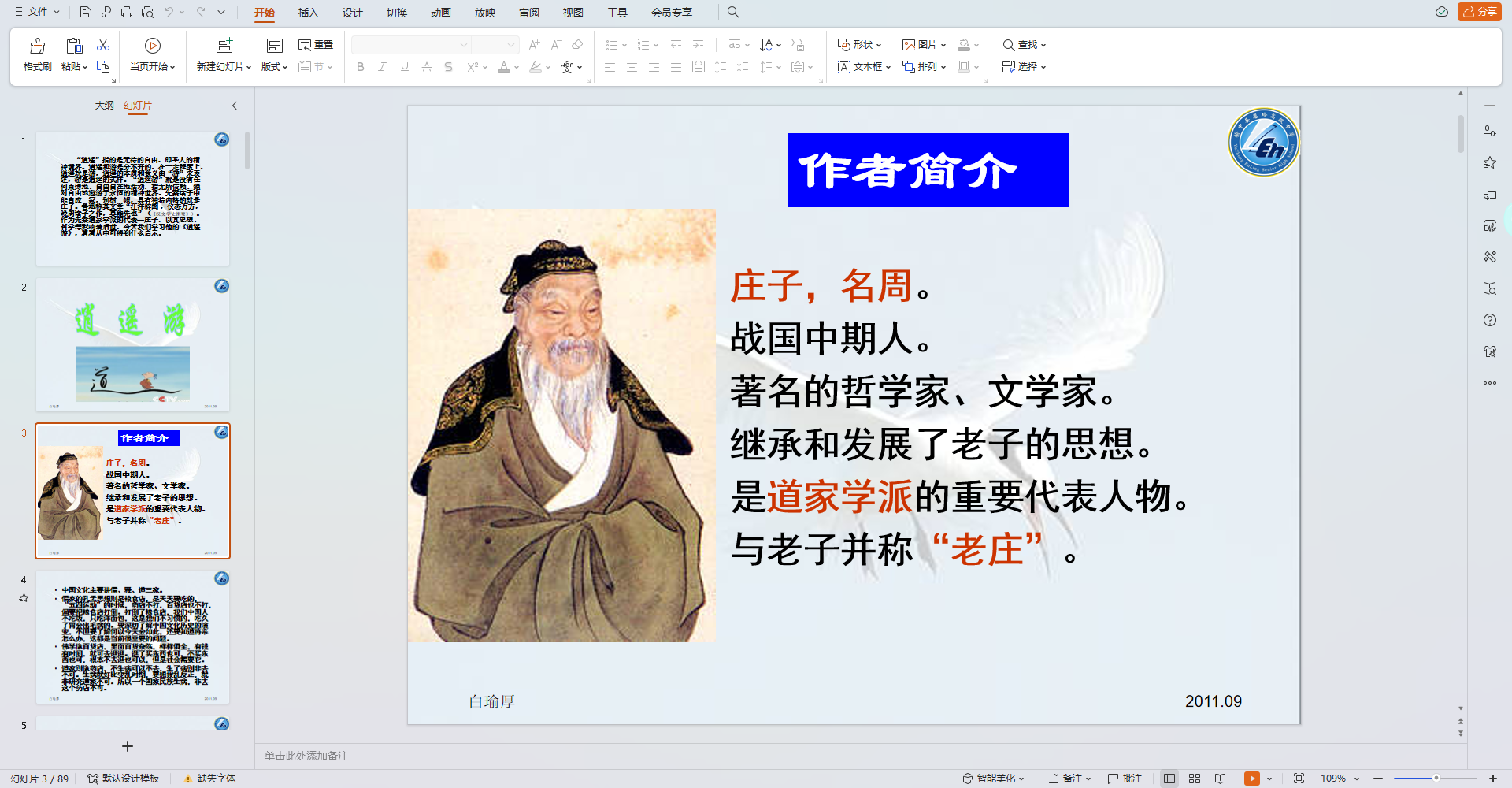Click the increase indent icon
This screenshot has width=1512, height=788.
click(698, 45)
